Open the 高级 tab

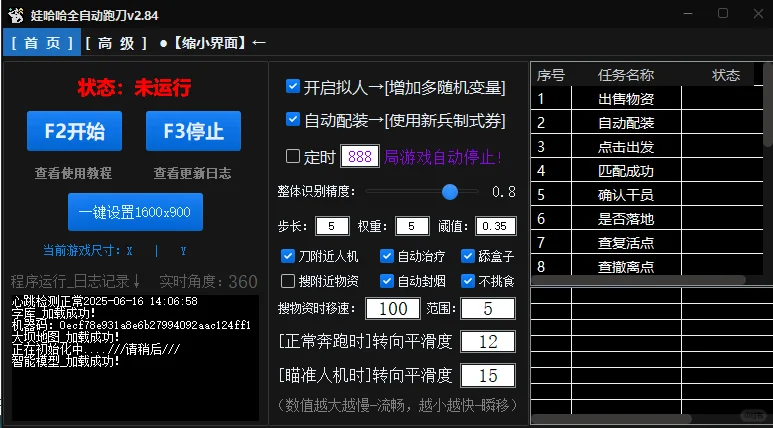pyautogui.click(x=116, y=43)
